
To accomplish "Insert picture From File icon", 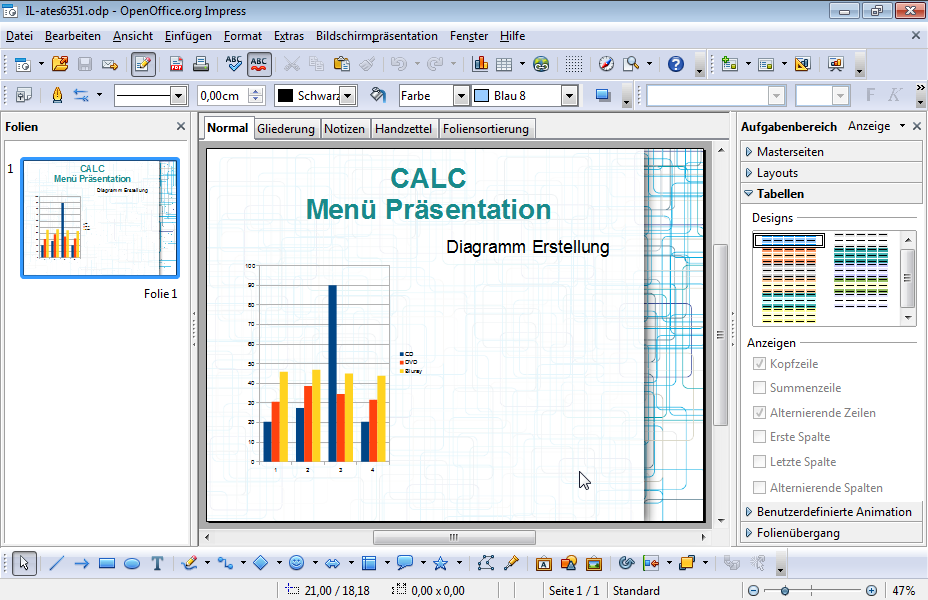I will click(594, 563).
